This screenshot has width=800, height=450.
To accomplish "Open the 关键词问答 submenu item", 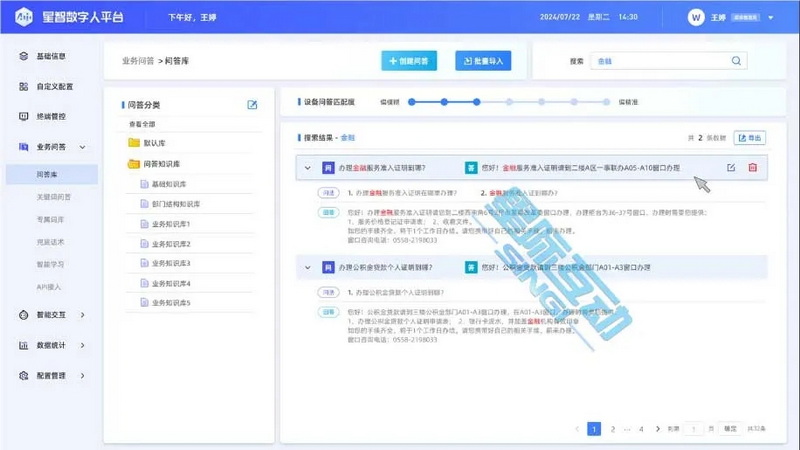I will 53,197.
